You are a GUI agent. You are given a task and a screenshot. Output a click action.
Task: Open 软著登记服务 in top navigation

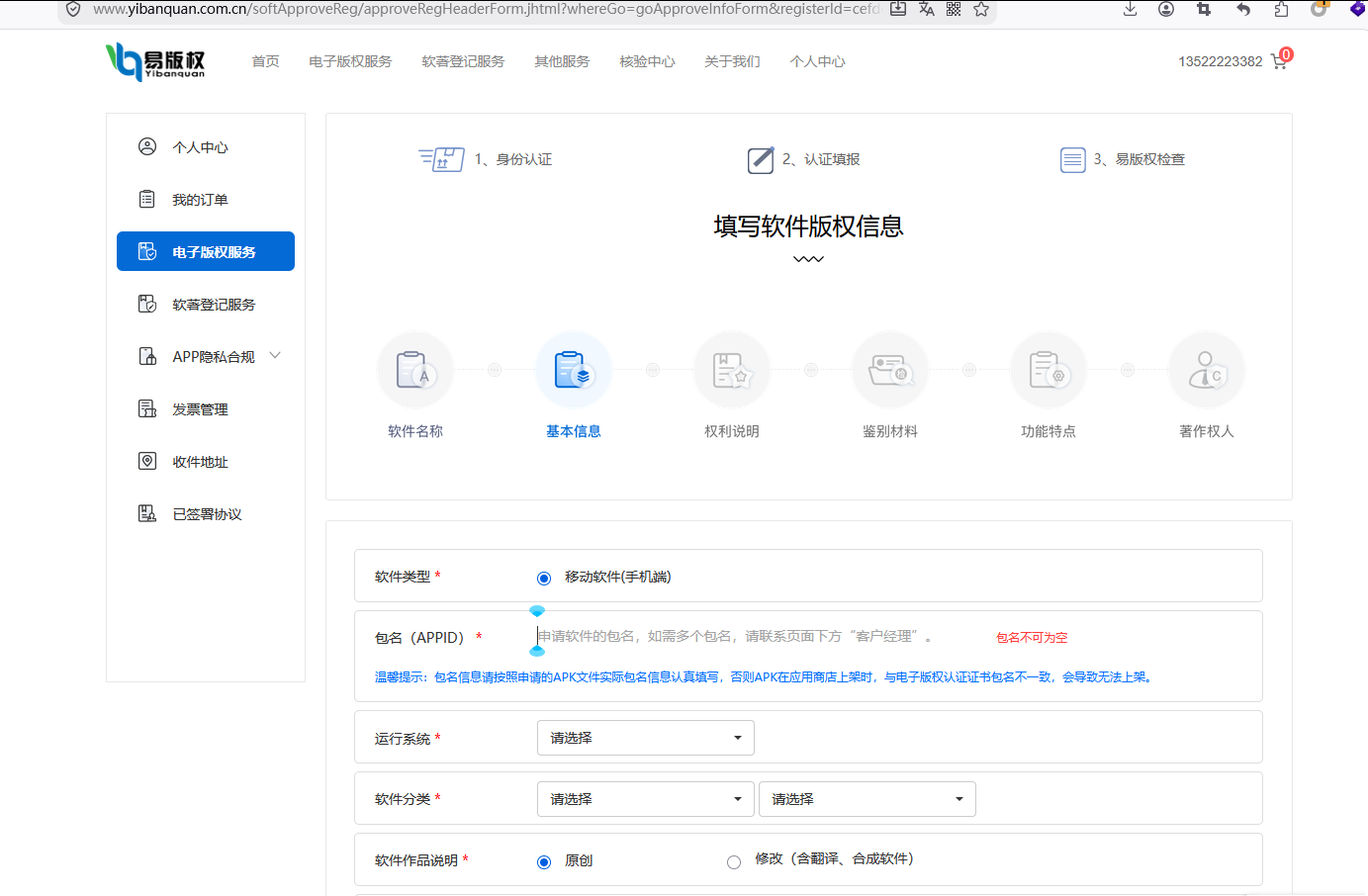point(463,61)
